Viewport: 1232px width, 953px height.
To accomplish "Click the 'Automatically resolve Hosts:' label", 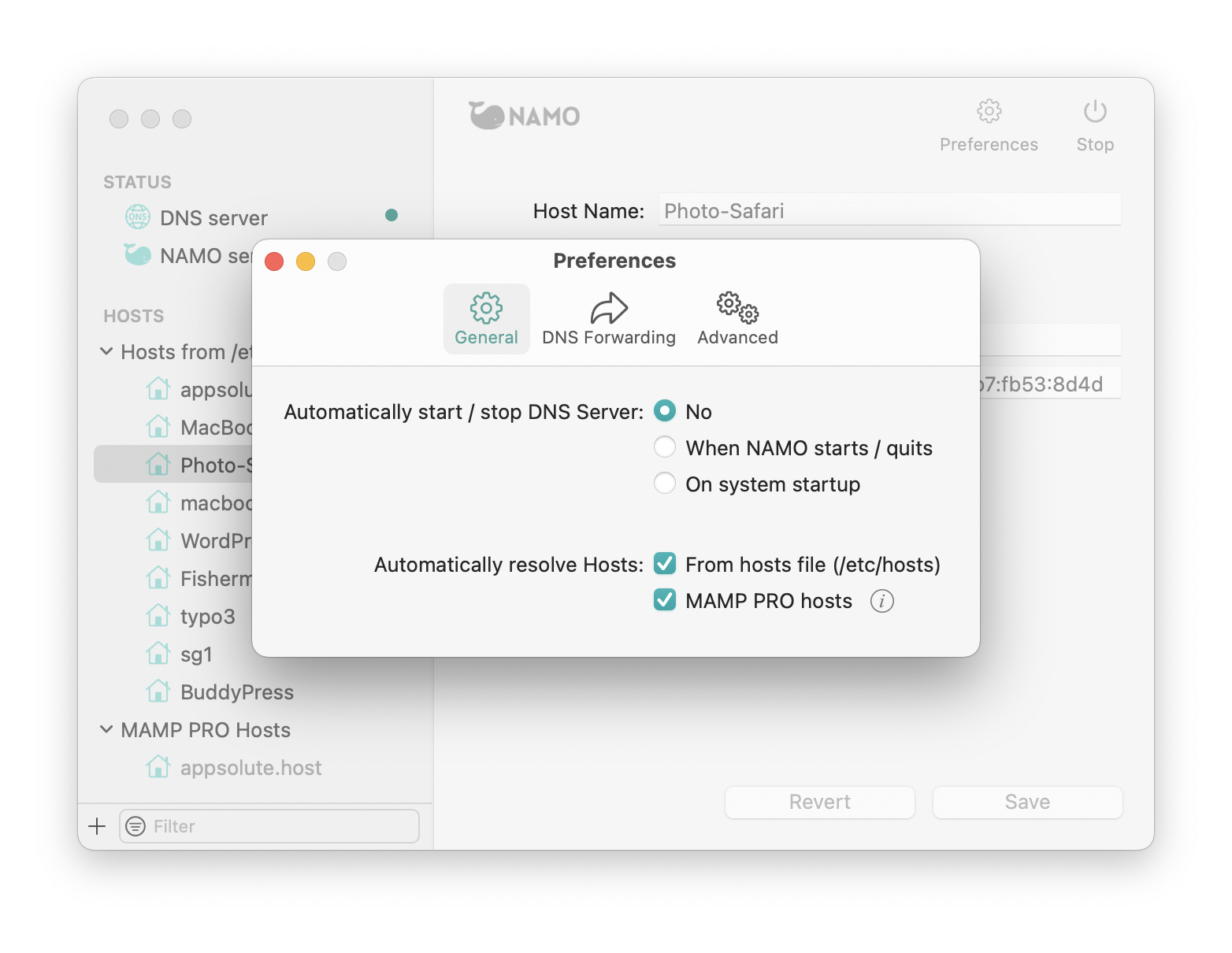I will 509,565.
